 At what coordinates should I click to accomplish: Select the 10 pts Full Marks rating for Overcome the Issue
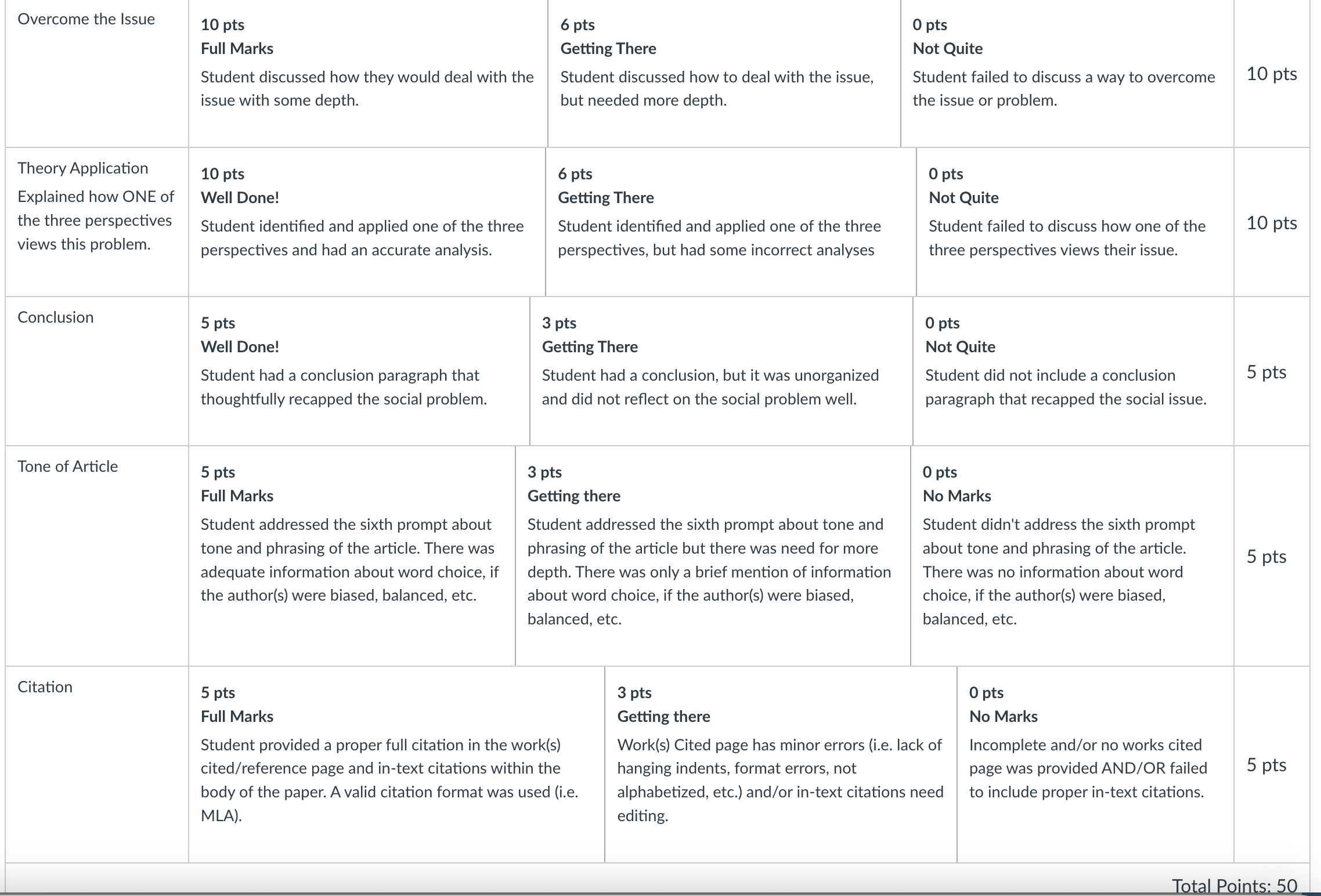[368, 73]
